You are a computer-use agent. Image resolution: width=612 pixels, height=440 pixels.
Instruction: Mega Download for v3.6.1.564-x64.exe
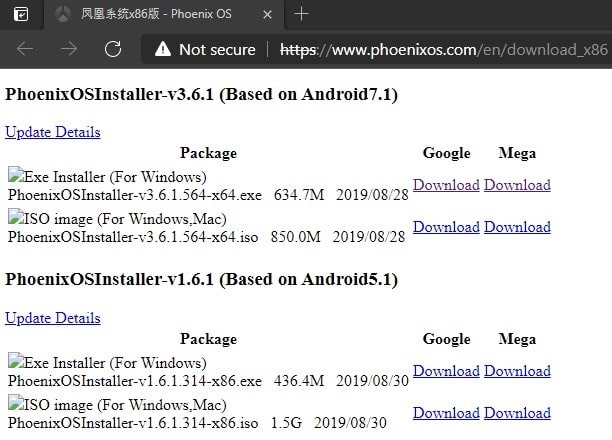(x=518, y=185)
